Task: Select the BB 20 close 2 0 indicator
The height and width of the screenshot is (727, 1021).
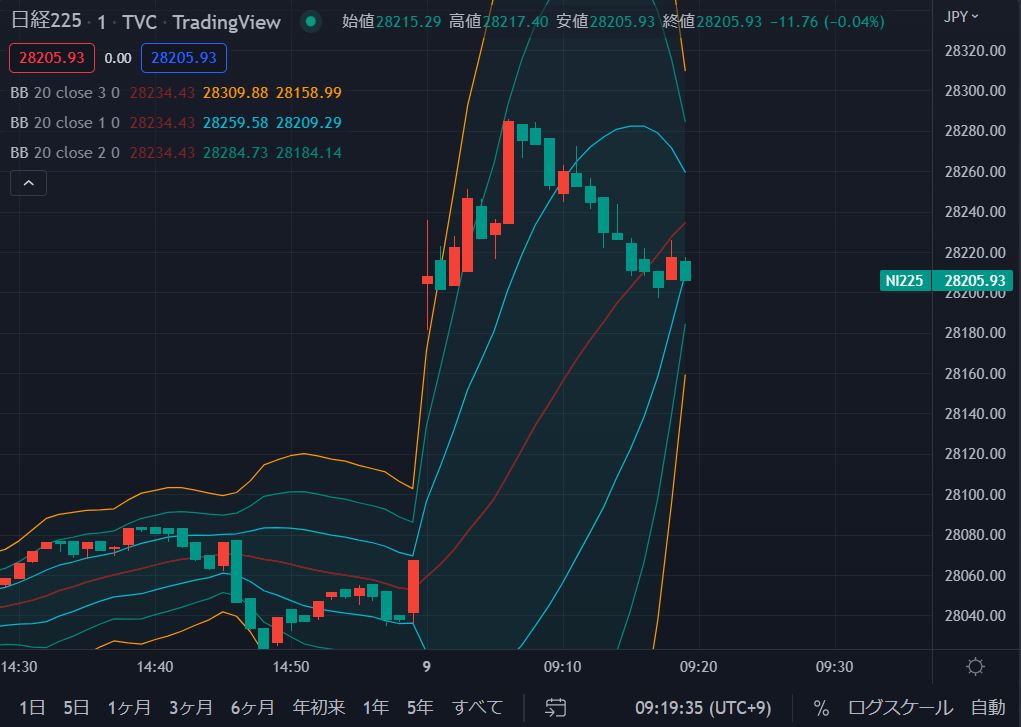Action: point(64,152)
